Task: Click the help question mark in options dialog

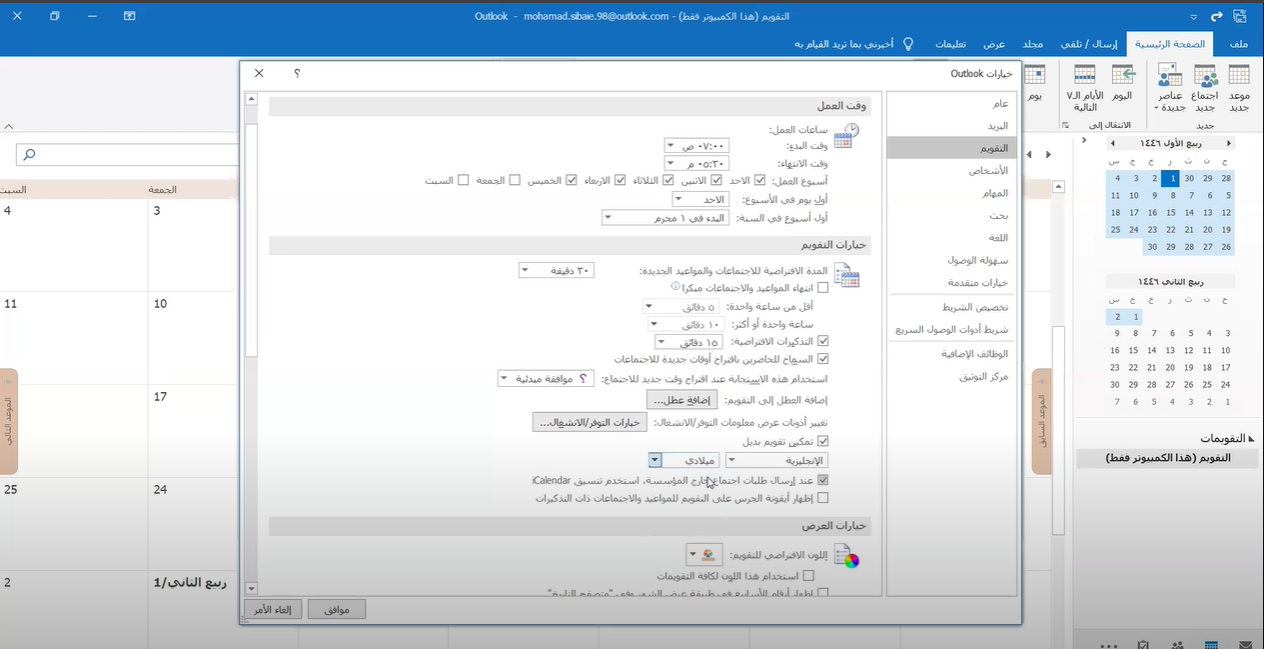Action: 297,73
